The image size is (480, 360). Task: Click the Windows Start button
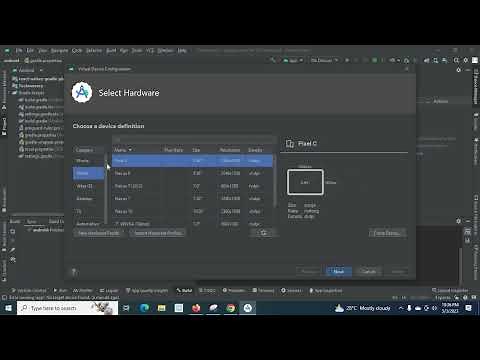click(x=8, y=308)
